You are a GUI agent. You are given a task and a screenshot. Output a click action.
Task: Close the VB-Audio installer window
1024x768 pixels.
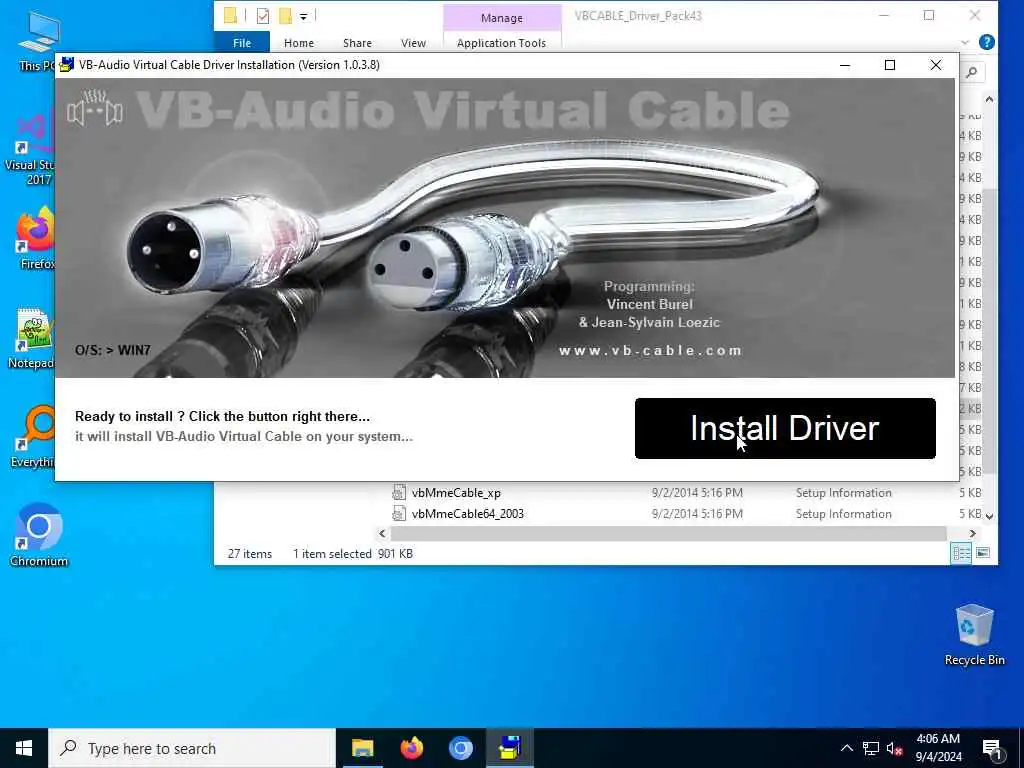click(936, 65)
